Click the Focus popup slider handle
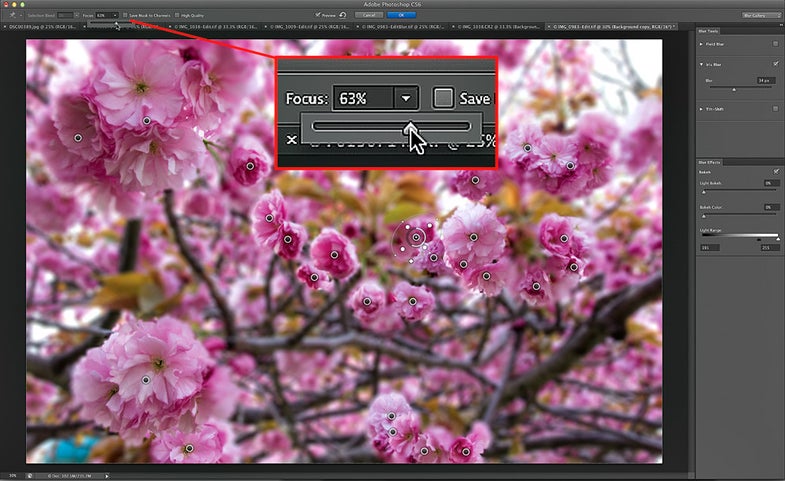 (116, 23)
